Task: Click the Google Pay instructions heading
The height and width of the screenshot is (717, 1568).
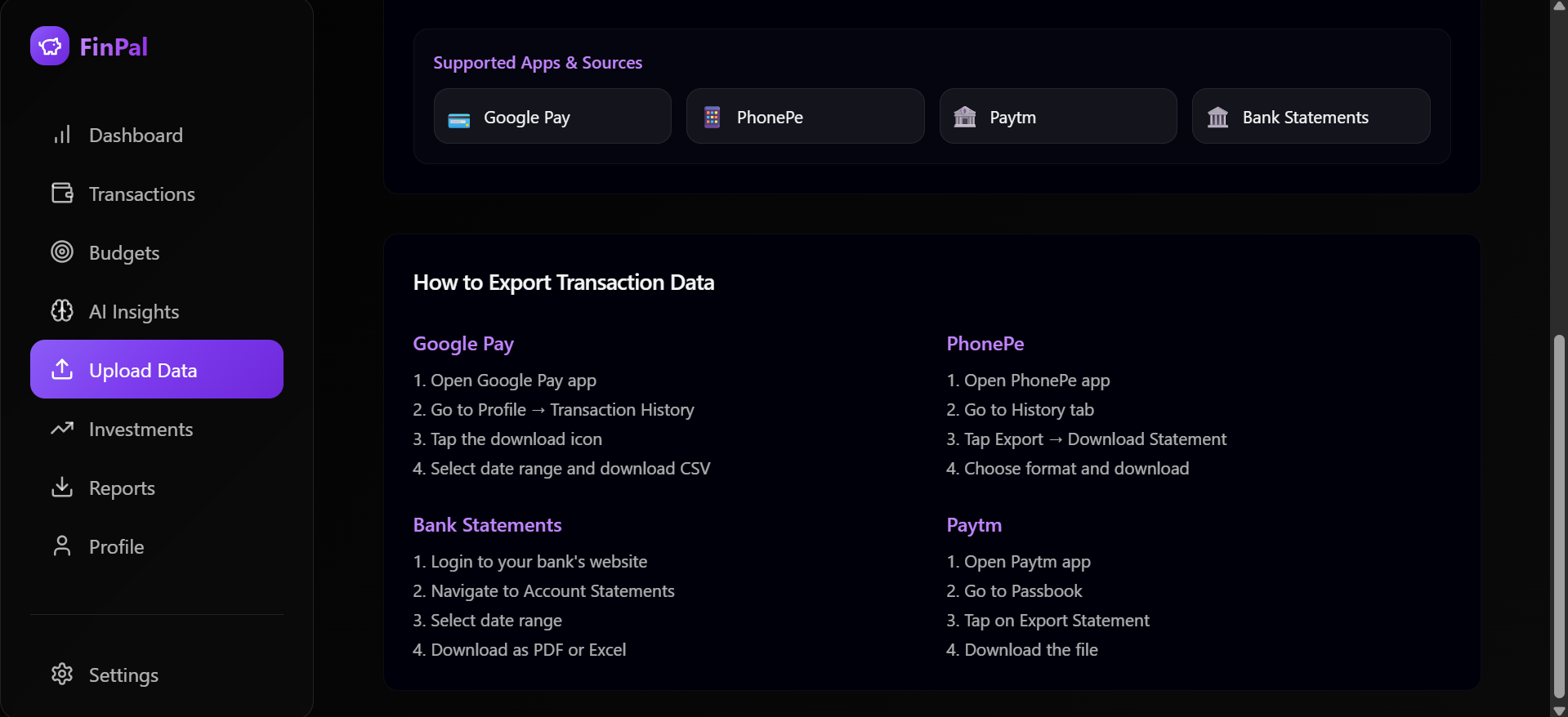Action: pyautogui.click(x=463, y=344)
